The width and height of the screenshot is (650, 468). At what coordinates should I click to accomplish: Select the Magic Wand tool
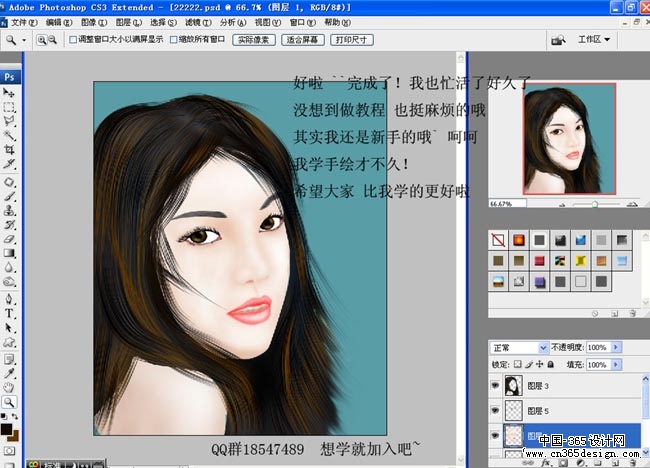point(9,136)
